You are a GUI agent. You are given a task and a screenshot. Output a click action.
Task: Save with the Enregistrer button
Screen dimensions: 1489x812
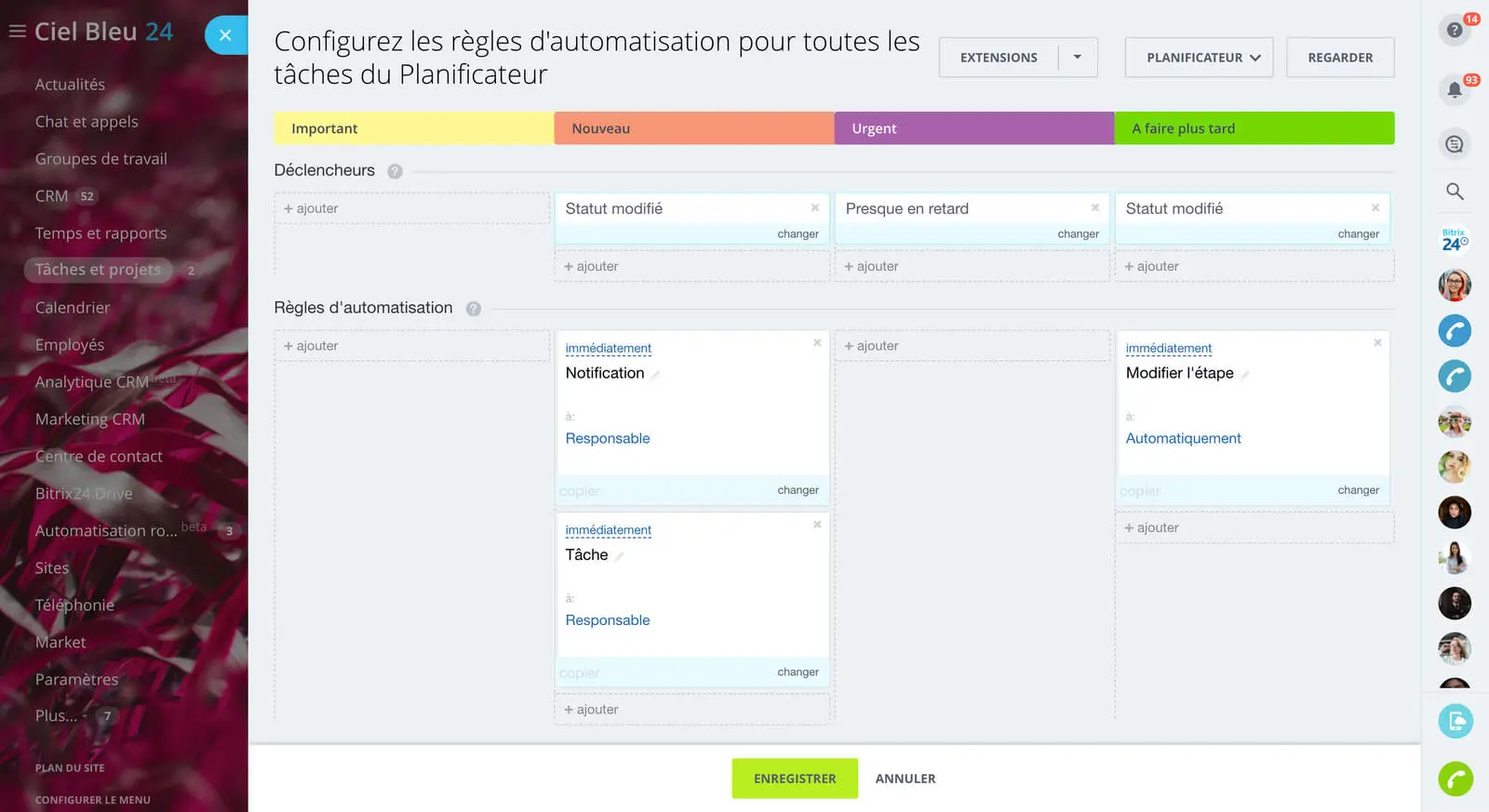pos(795,779)
